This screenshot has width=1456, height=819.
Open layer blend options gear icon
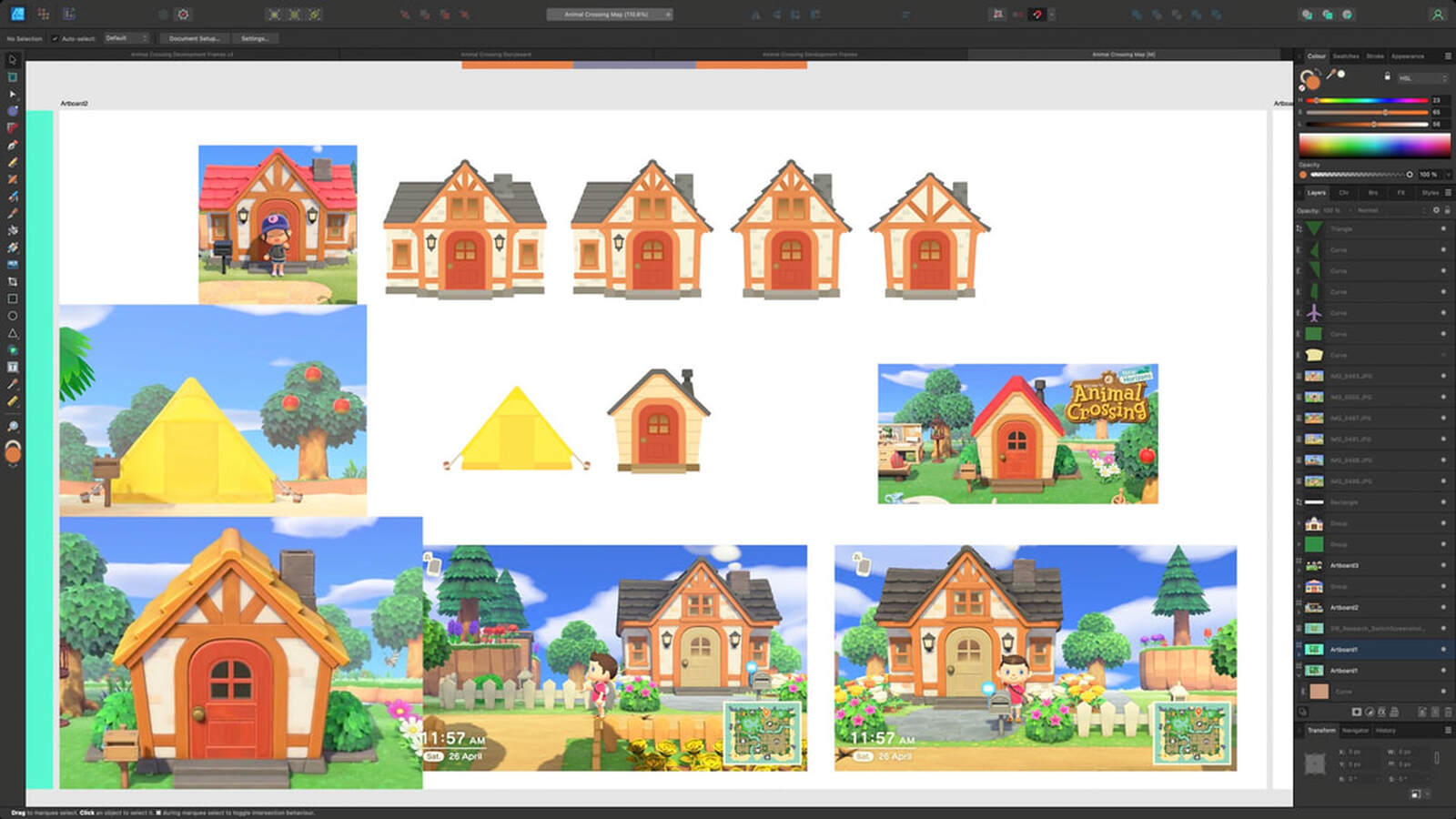click(1437, 210)
